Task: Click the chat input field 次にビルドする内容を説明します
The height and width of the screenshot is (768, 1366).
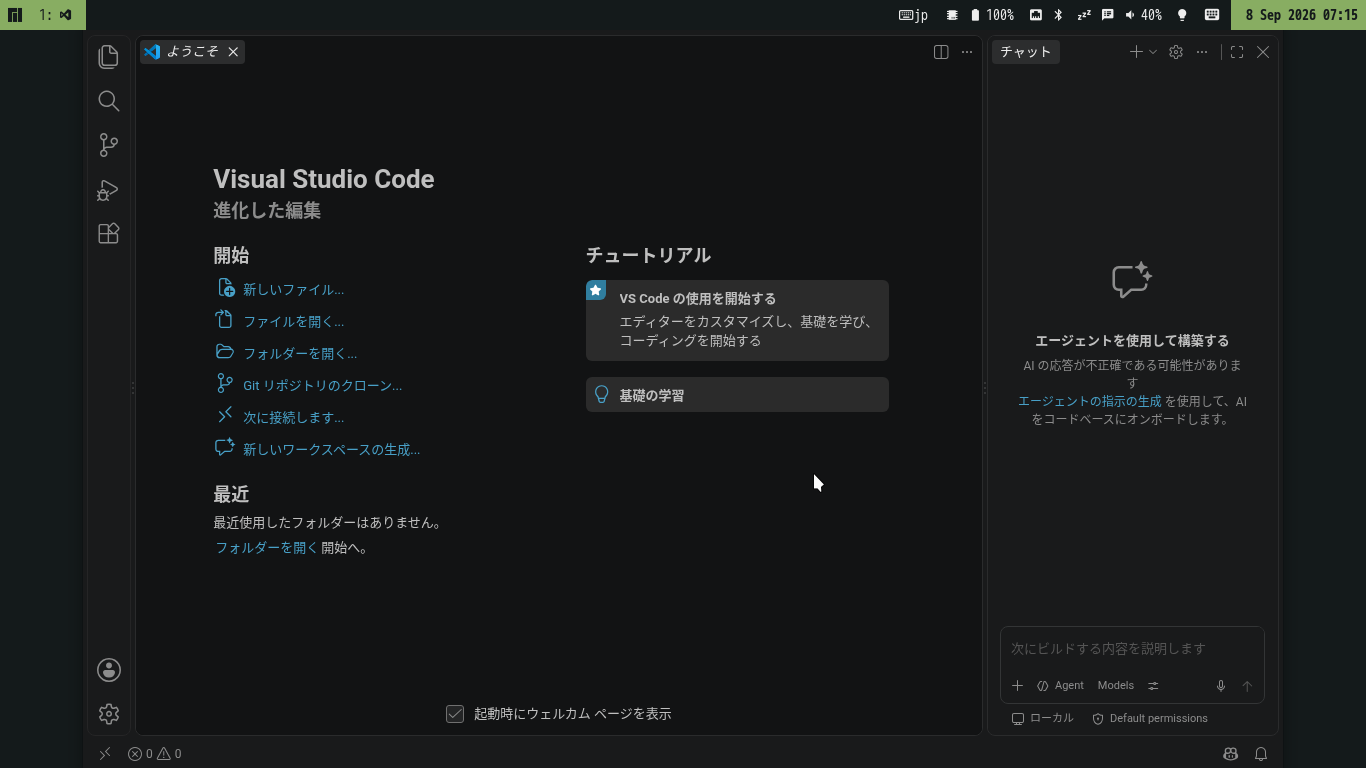Action: coord(1132,649)
